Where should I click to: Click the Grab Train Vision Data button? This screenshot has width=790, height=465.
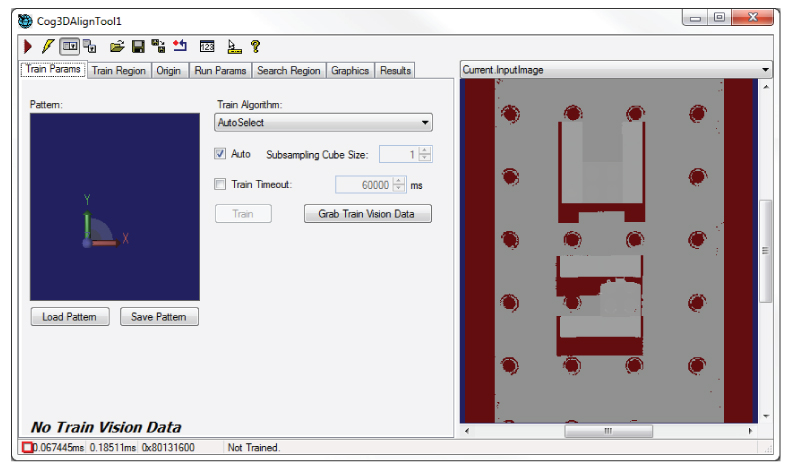367,214
